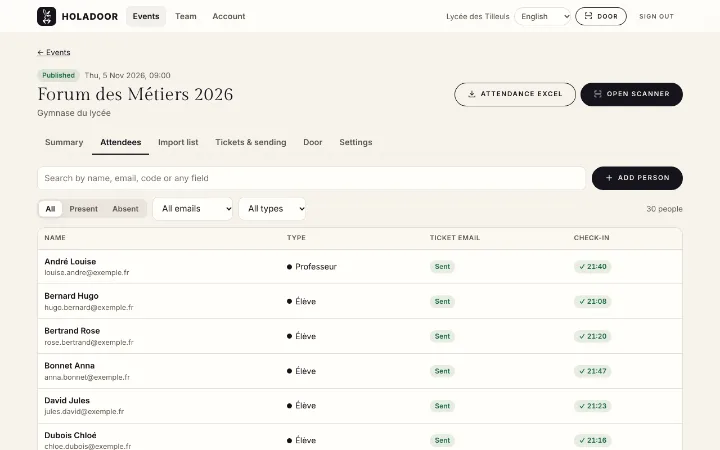The height and width of the screenshot is (450, 720).
Task: Open the Events menu in top navigation
Action: (x=146, y=17)
